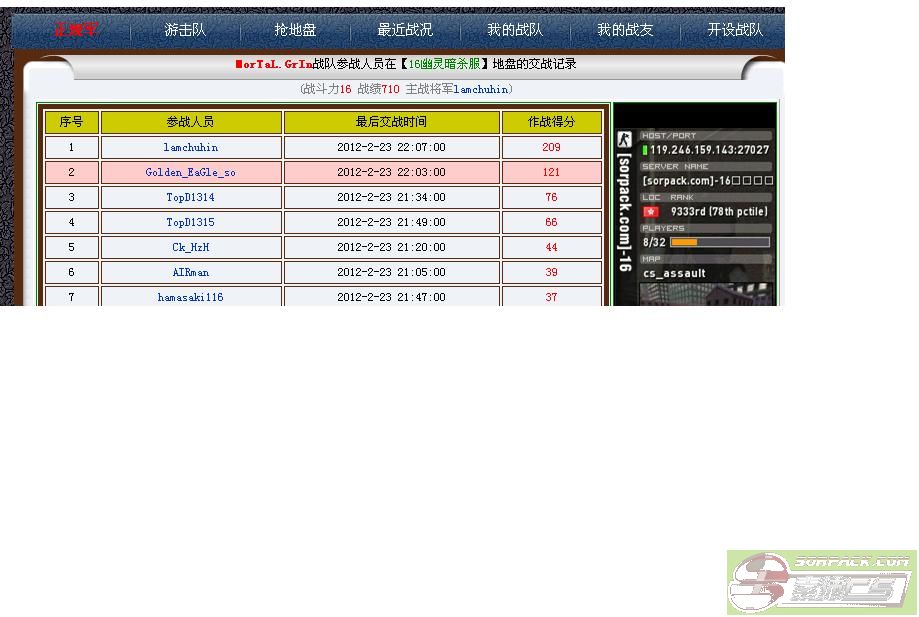This screenshot has width=919, height=617.
Task: Open the AIRman player link
Action: pos(190,272)
